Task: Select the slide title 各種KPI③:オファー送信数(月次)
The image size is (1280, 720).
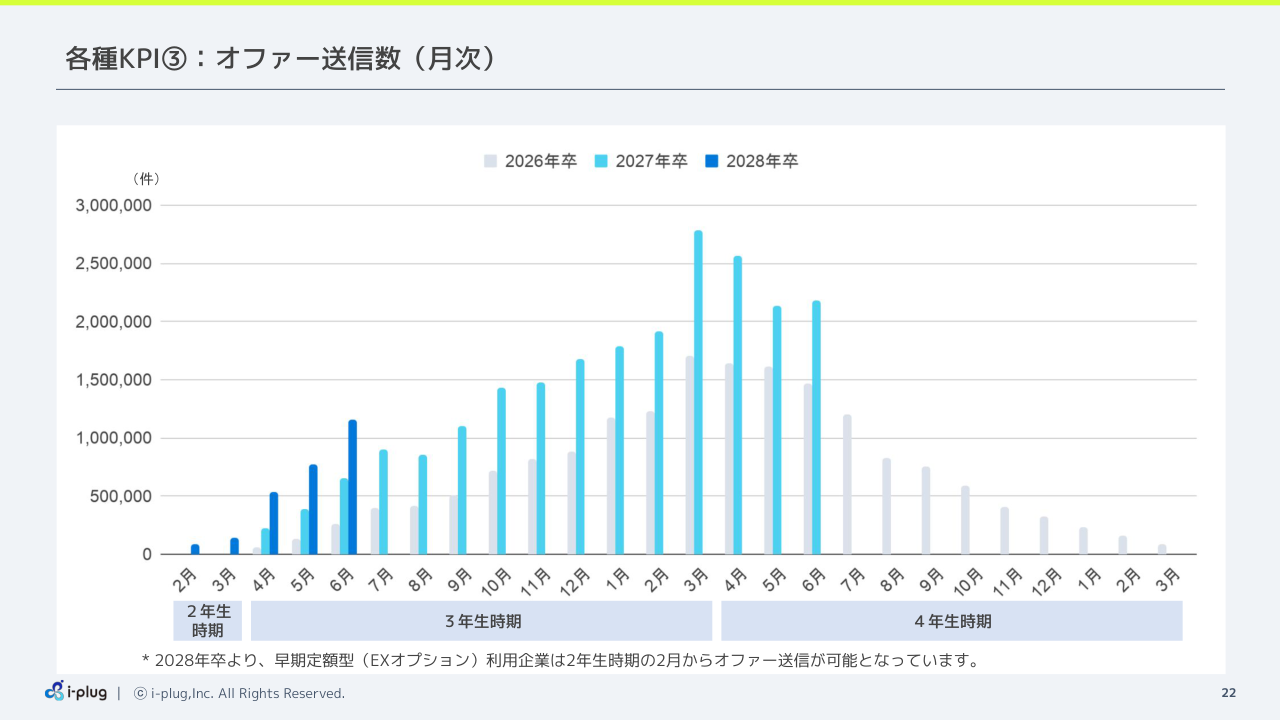Action: click(281, 59)
